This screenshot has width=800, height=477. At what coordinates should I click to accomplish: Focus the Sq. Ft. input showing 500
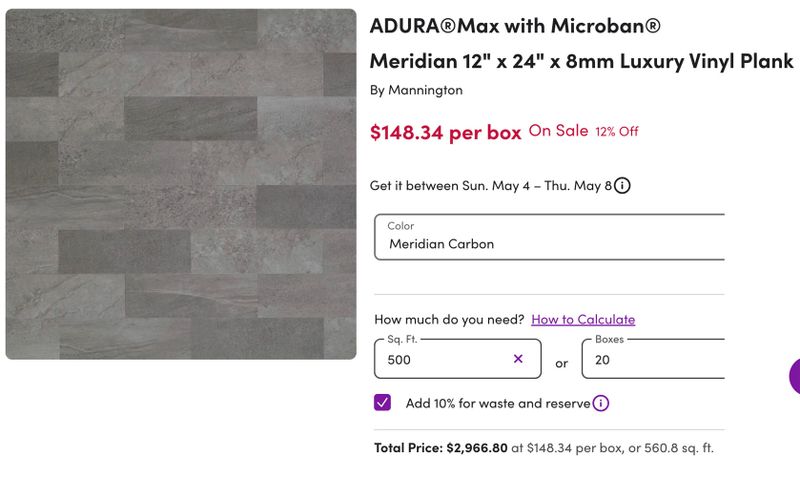458,359
